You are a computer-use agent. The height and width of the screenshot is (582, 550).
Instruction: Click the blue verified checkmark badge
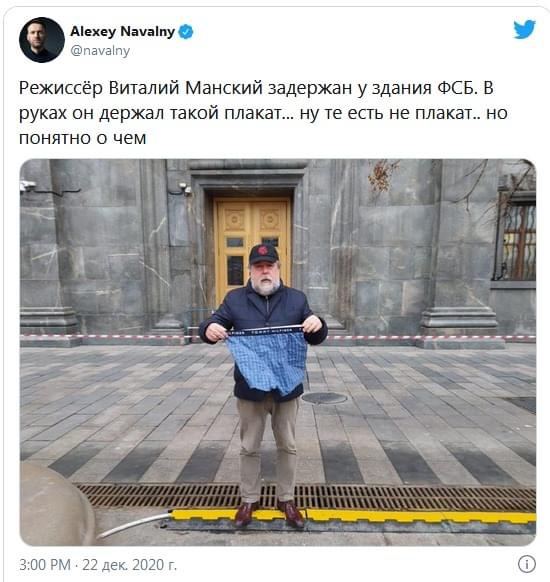pos(186,32)
